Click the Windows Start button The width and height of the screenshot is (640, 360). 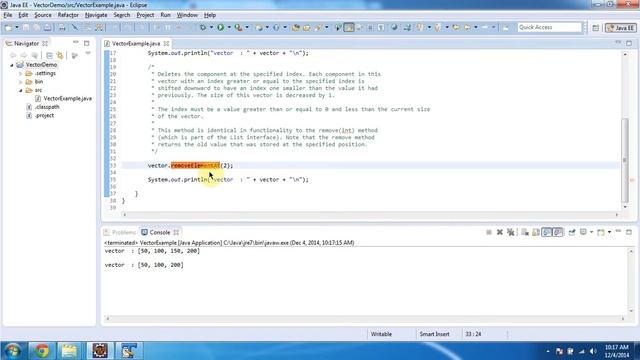click(13, 351)
